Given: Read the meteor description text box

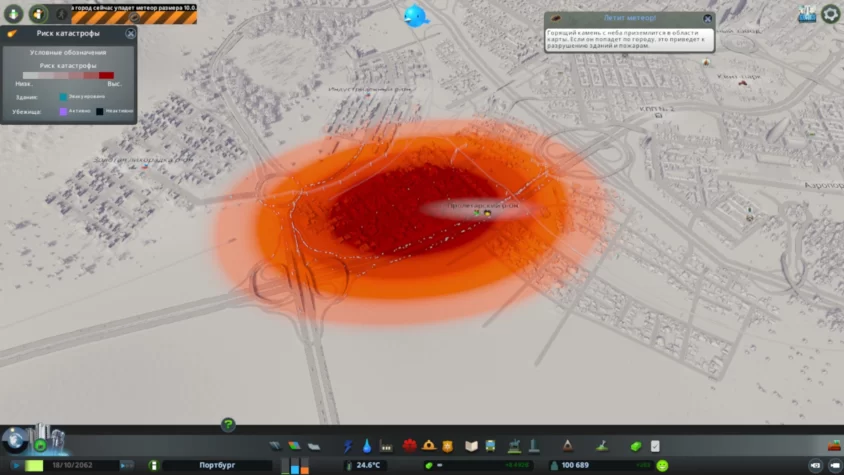Looking at the screenshot, I should point(629,39).
